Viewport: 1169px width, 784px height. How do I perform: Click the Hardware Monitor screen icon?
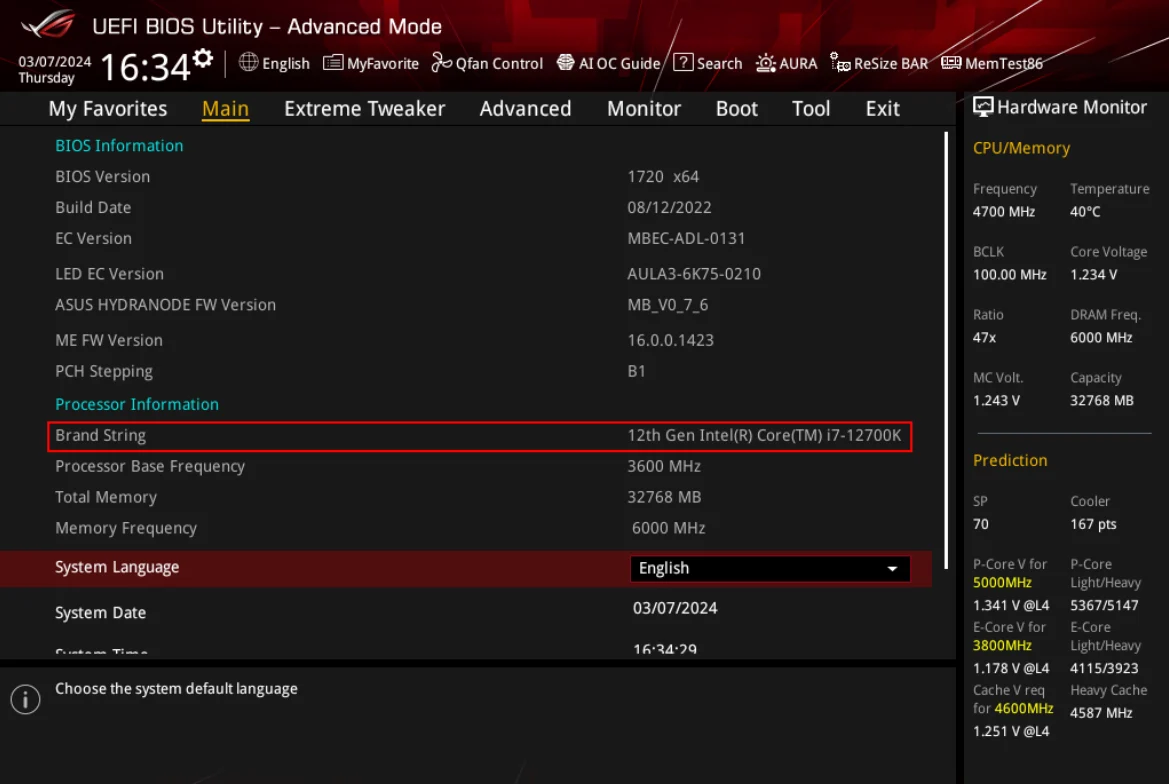[983, 107]
